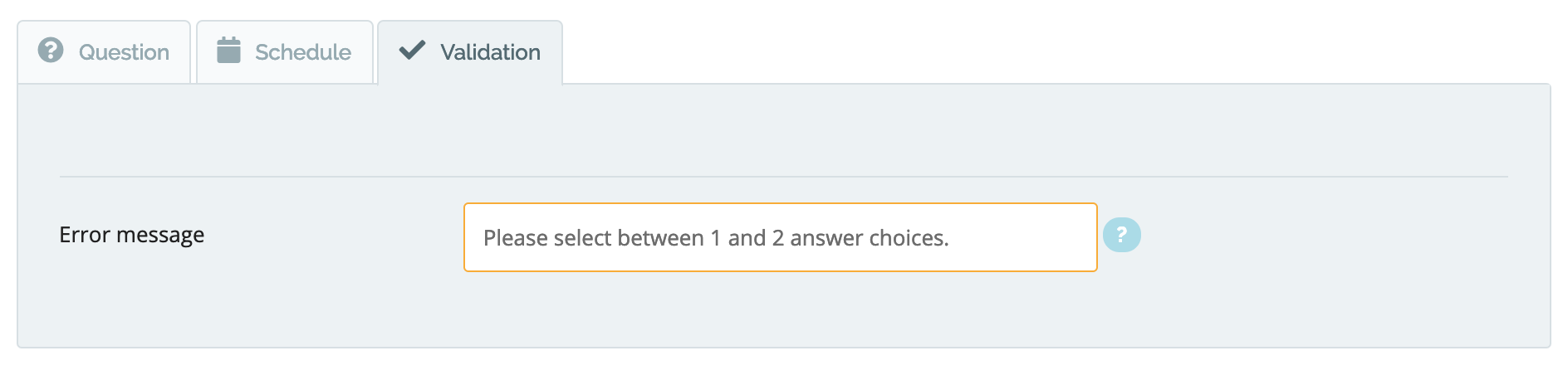The height and width of the screenshot is (375, 1568).
Task: Switch to the Question tab
Action: (105, 52)
